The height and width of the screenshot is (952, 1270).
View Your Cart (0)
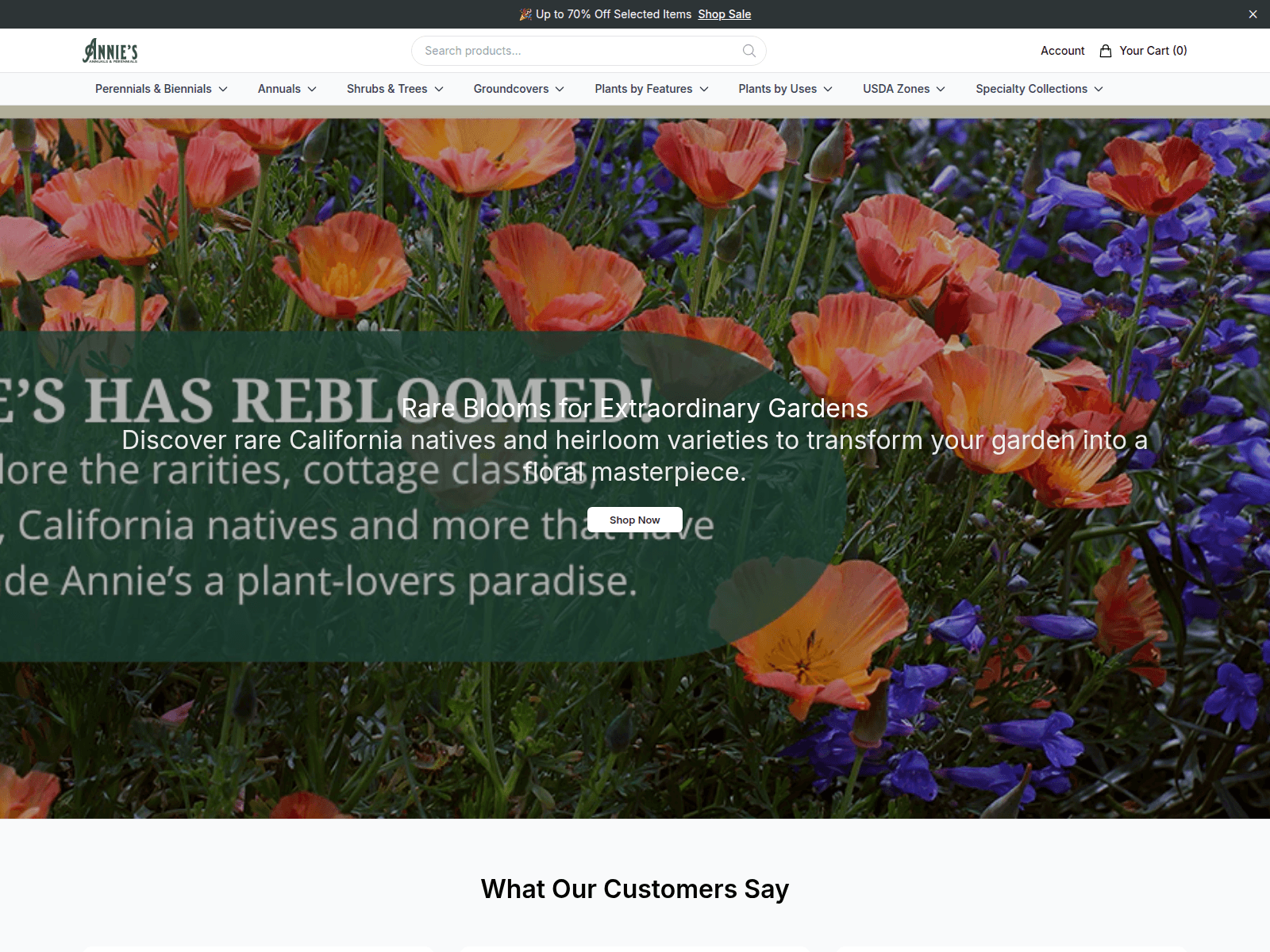[x=1143, y=51]
